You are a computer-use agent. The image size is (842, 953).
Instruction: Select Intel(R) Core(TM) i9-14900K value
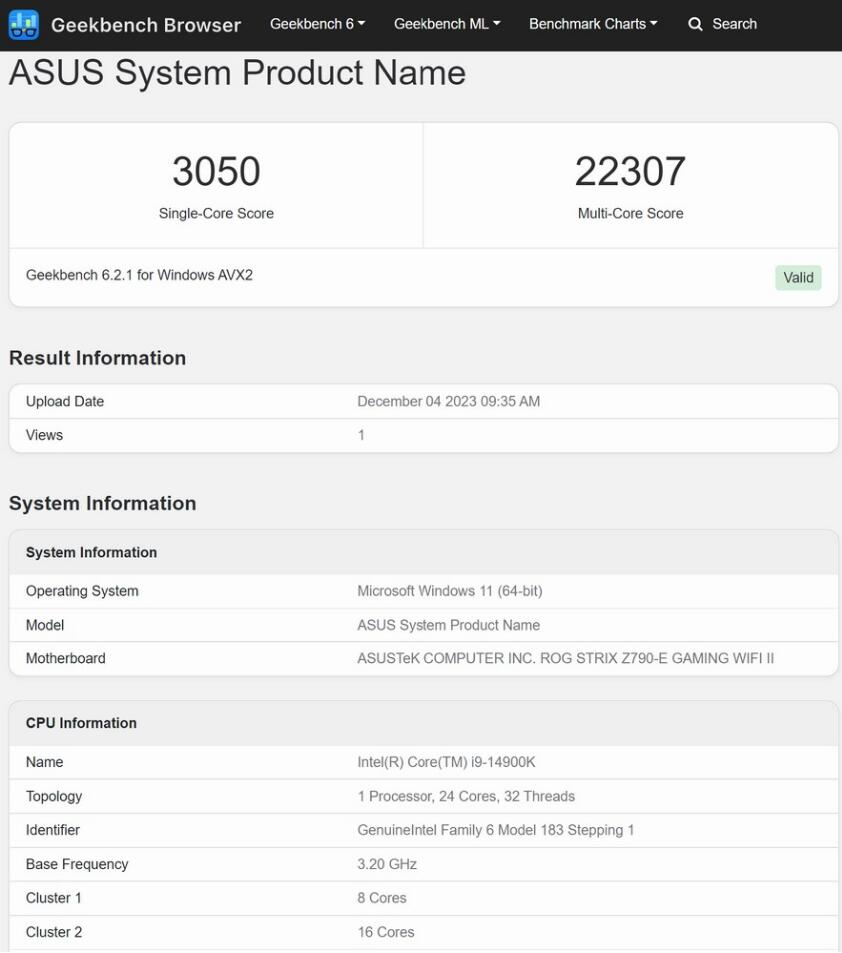pos(446,762)
